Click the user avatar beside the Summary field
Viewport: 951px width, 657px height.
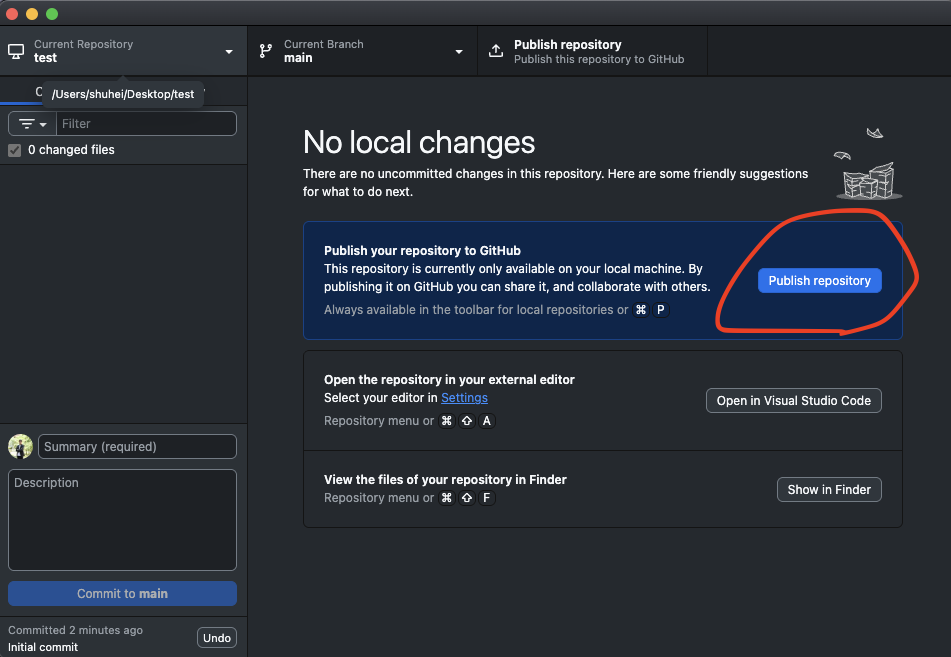20,447
